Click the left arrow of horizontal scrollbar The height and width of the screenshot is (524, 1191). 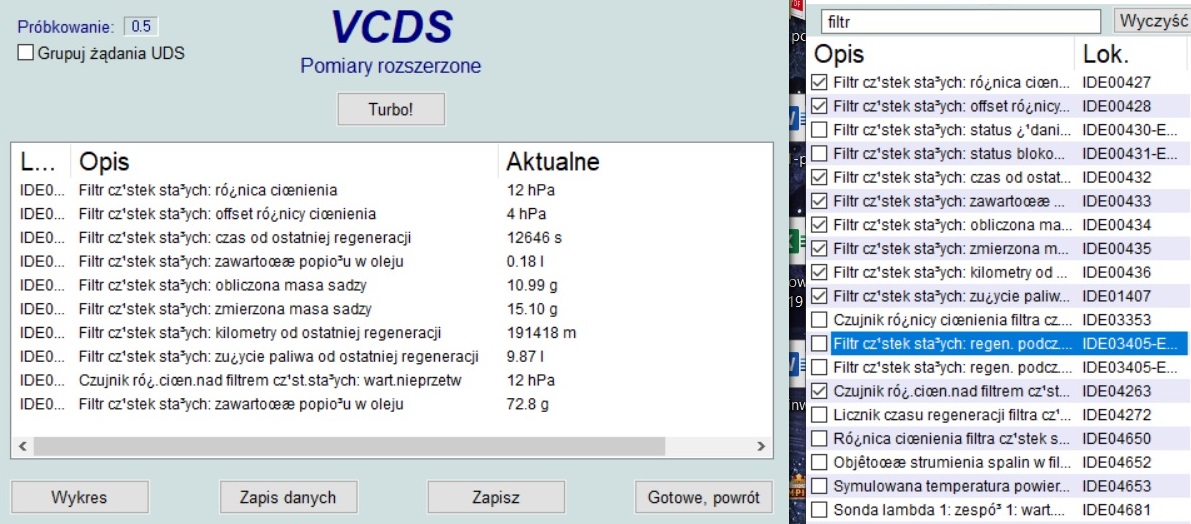point(21,446)
